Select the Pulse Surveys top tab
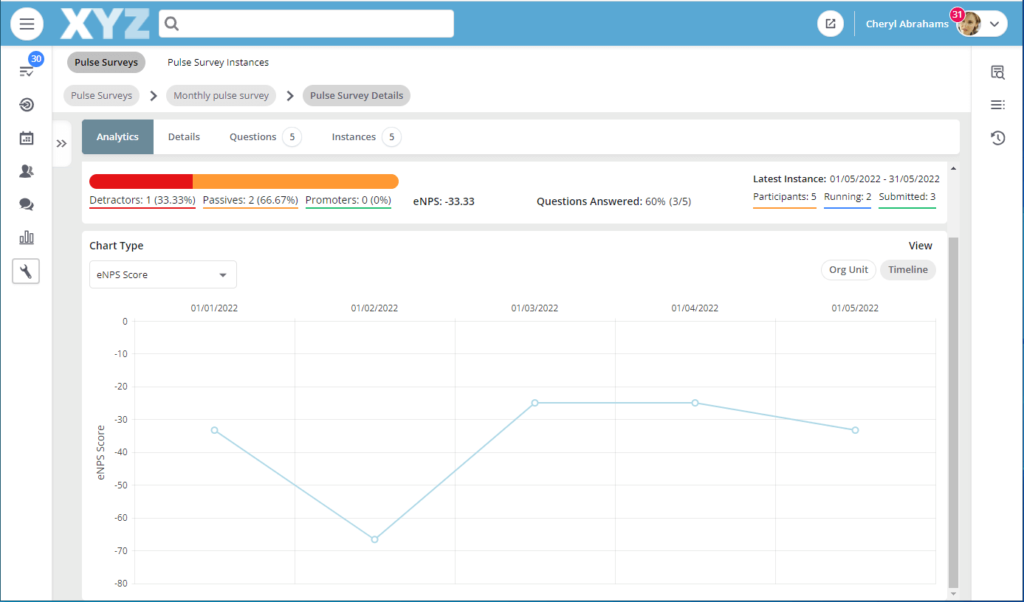Viewport: 1024px width, 602px height. click(106, 62)
